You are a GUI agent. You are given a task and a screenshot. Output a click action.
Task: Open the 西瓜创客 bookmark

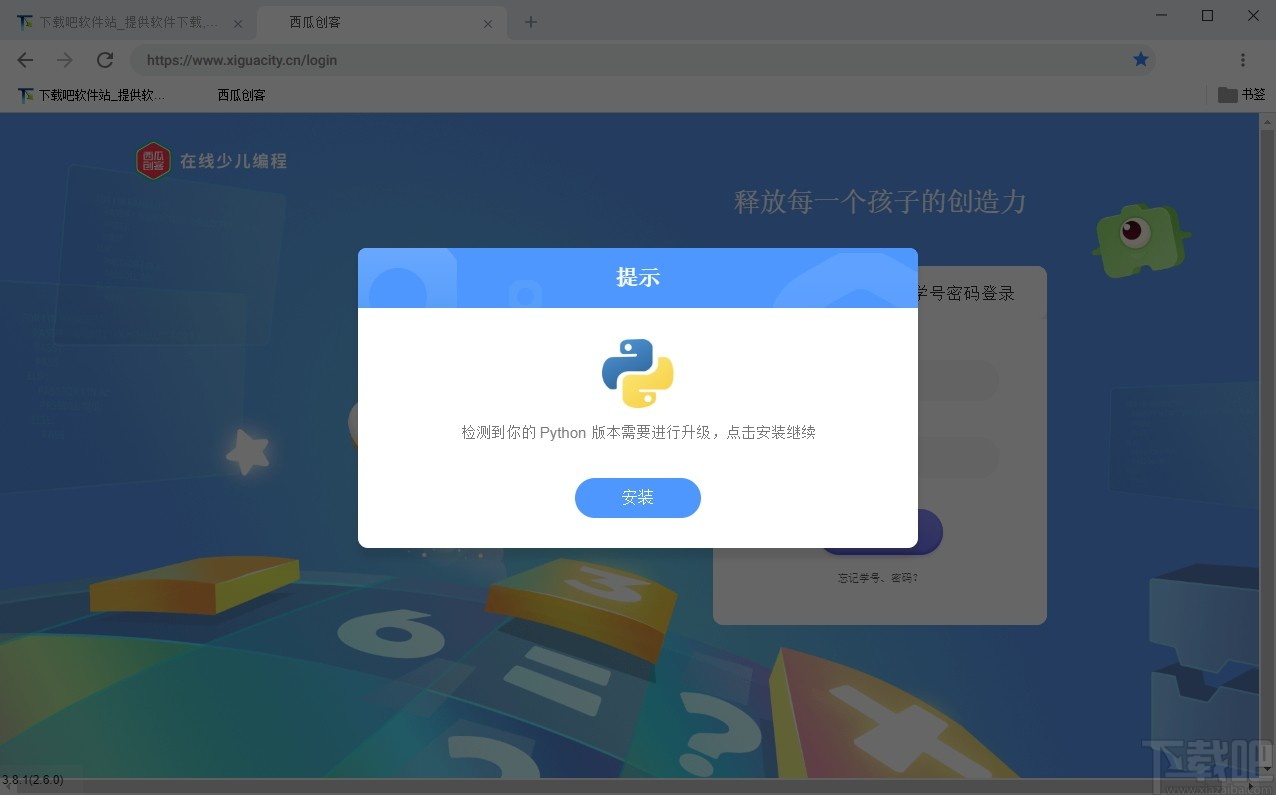[240, 94]
